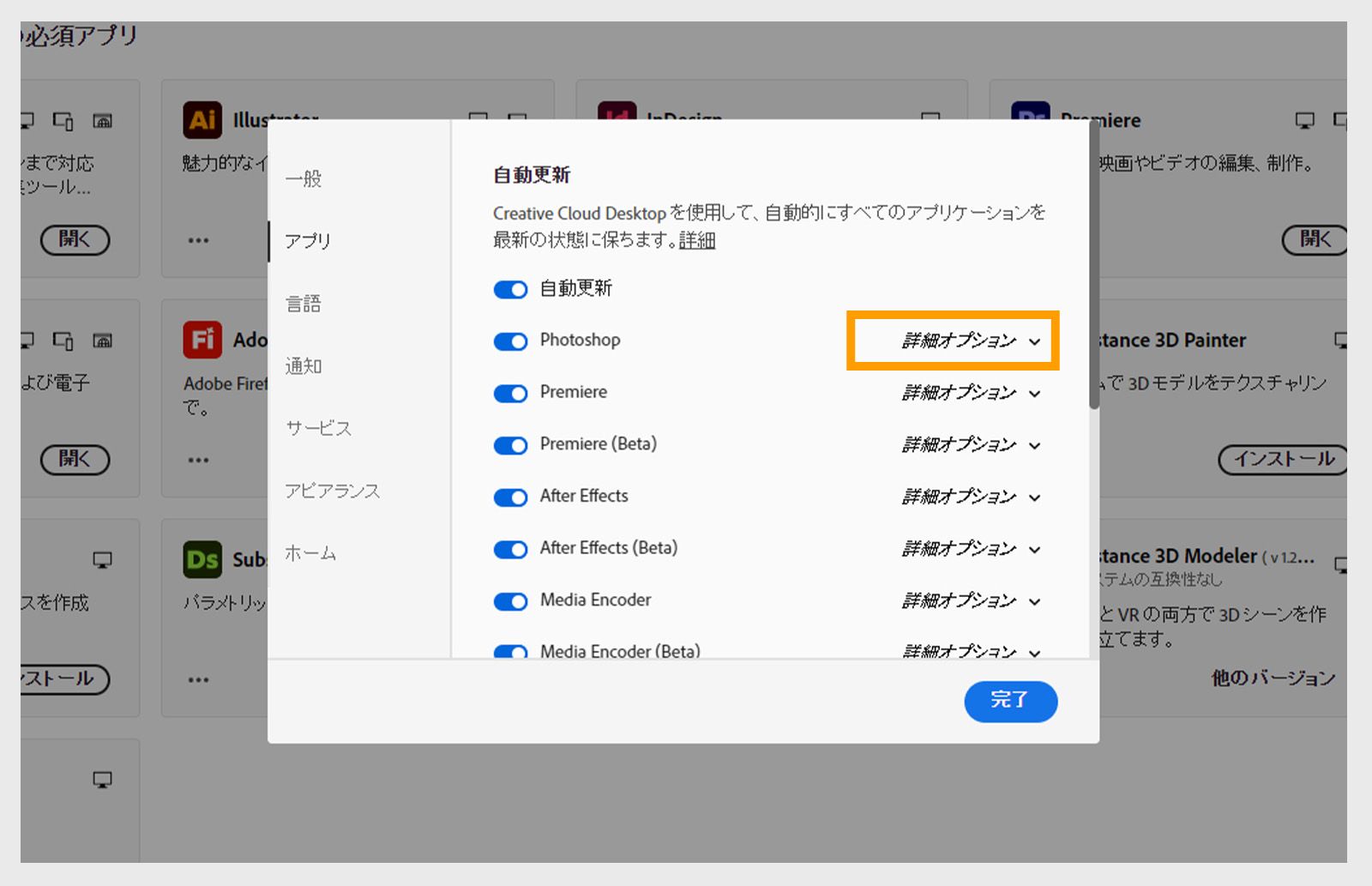This screenshot has width=1372, height=886.
Task: Expand 詳細オプション for Premiere
Action: 971,393
